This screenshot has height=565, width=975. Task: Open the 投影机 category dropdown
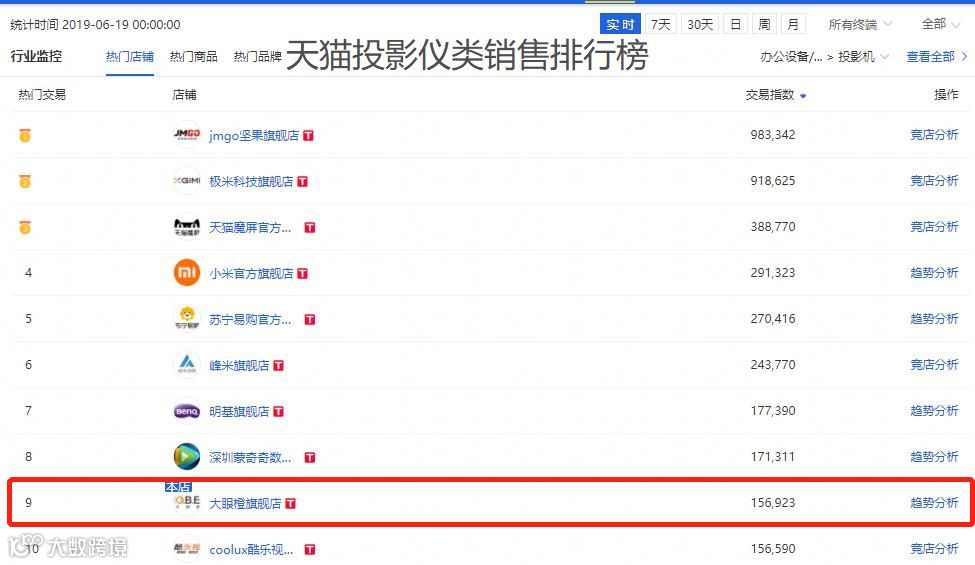point(863,57)
